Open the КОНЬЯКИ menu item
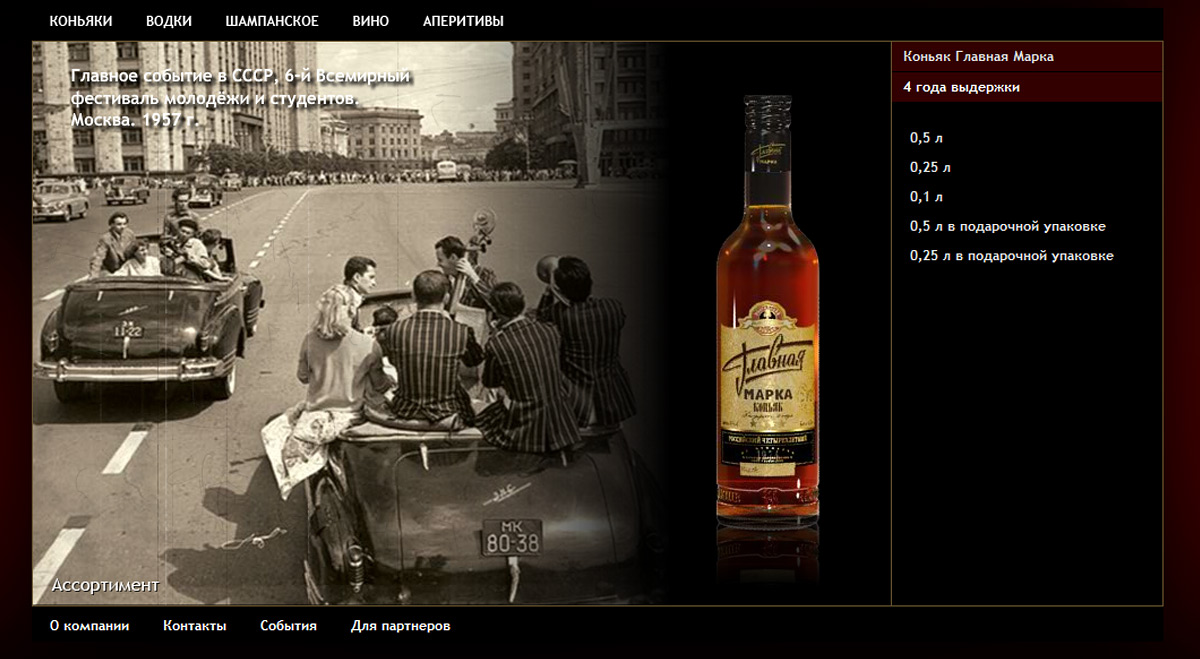 81,21
